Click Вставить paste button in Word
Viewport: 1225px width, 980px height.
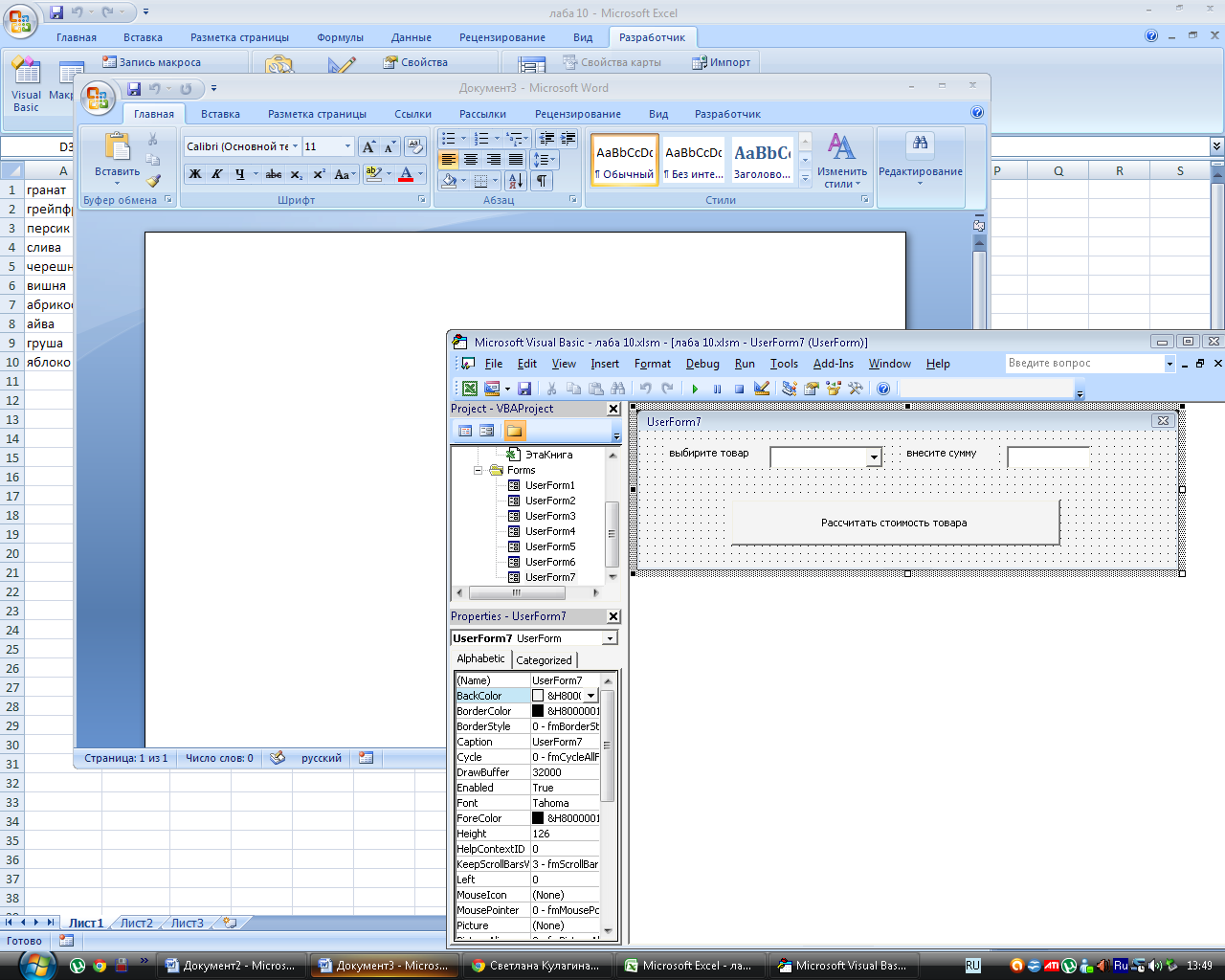pyautogui.click(x=117, y=158)
